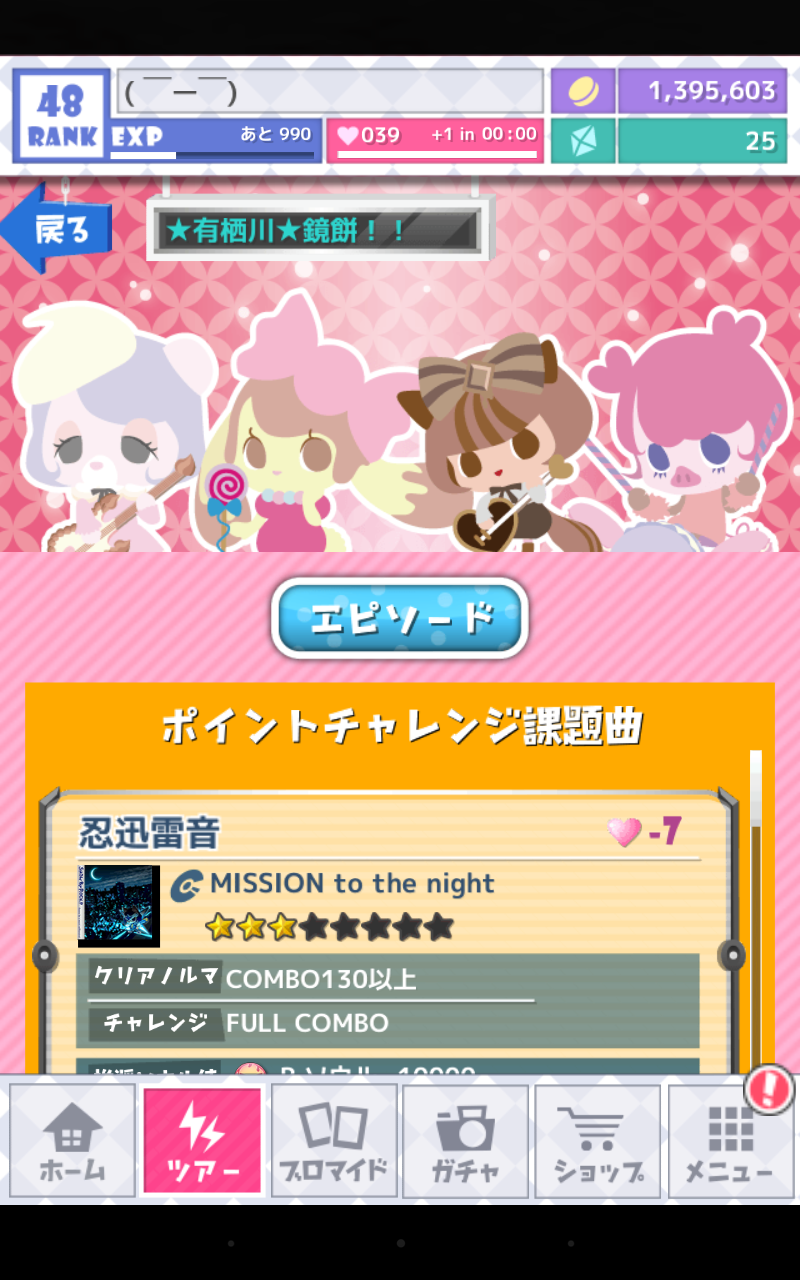800x1280 pixels.
Task: Tap the 48 RANK badge
Action: tap(61, 115)
